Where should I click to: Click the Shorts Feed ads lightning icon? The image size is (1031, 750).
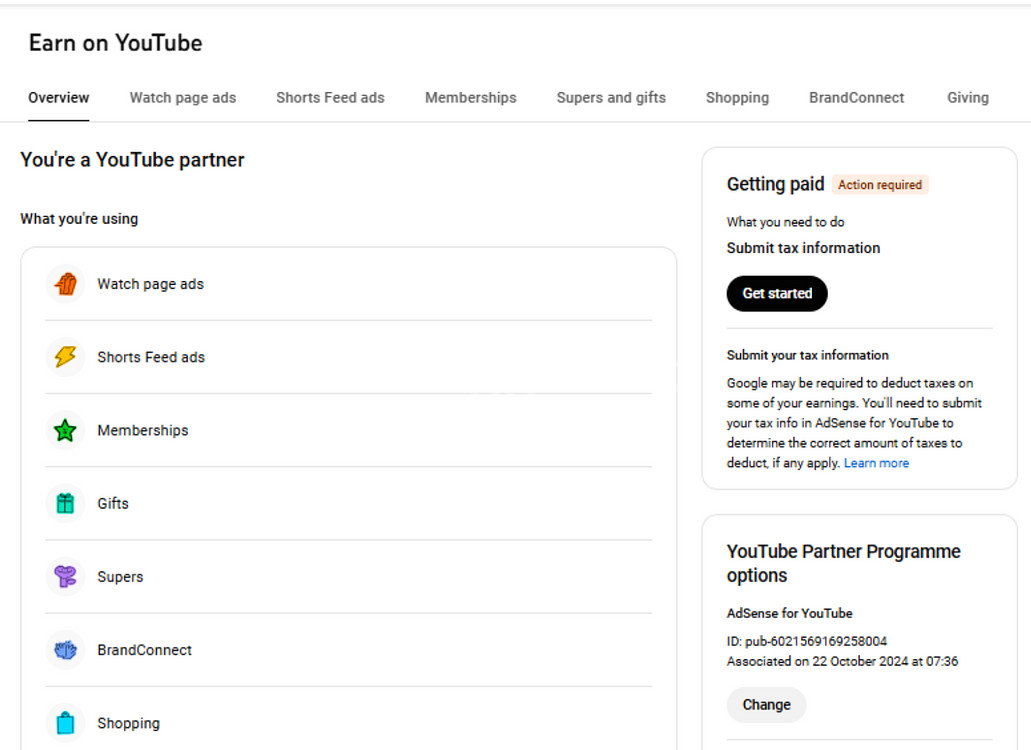click(x=65, y=357)
